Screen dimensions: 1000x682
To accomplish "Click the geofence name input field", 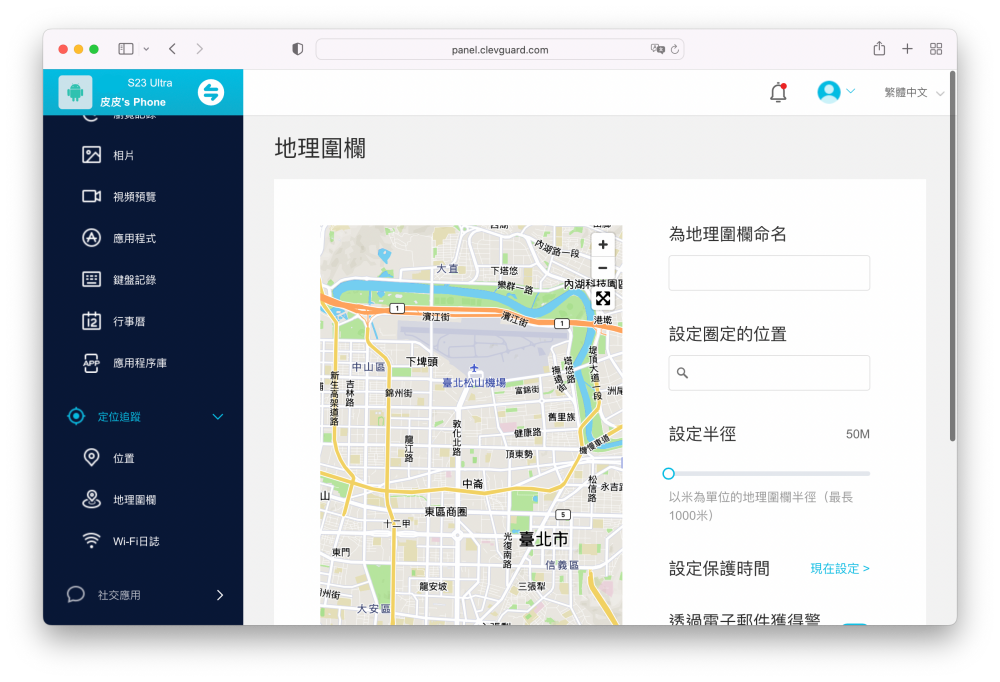I will (768, 273).
